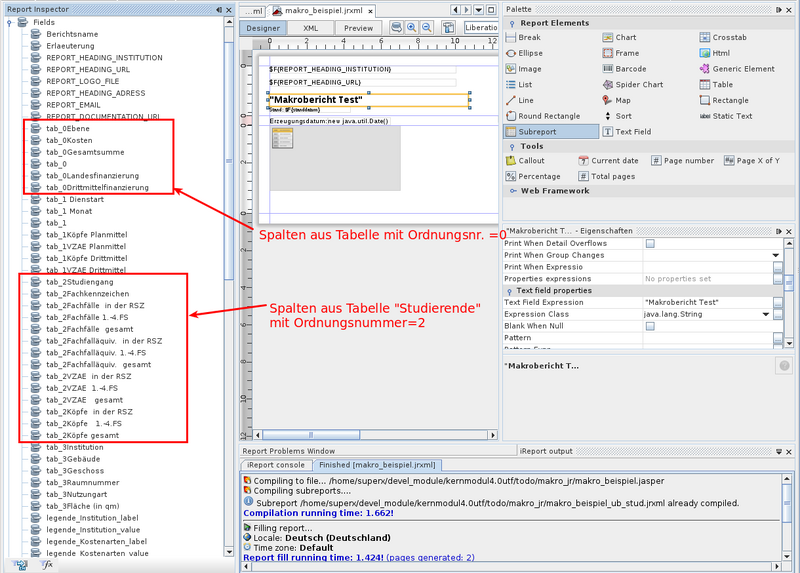Select the Callout tool

coord(525,161)
